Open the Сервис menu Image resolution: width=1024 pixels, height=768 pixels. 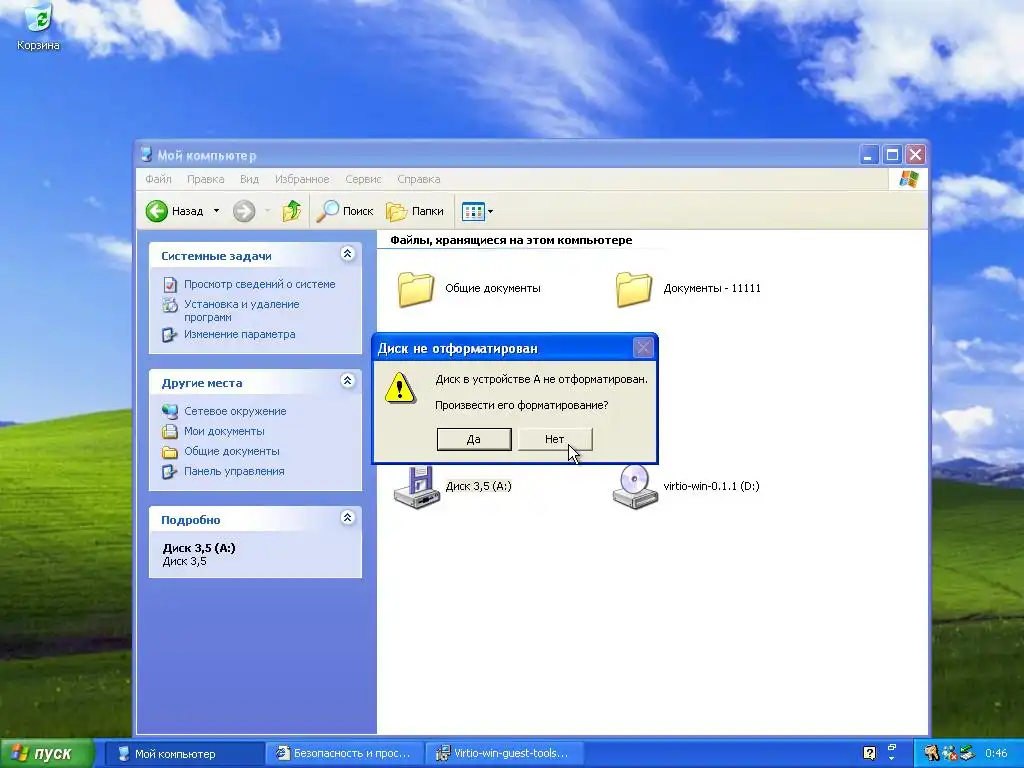(x=363, y=179)
